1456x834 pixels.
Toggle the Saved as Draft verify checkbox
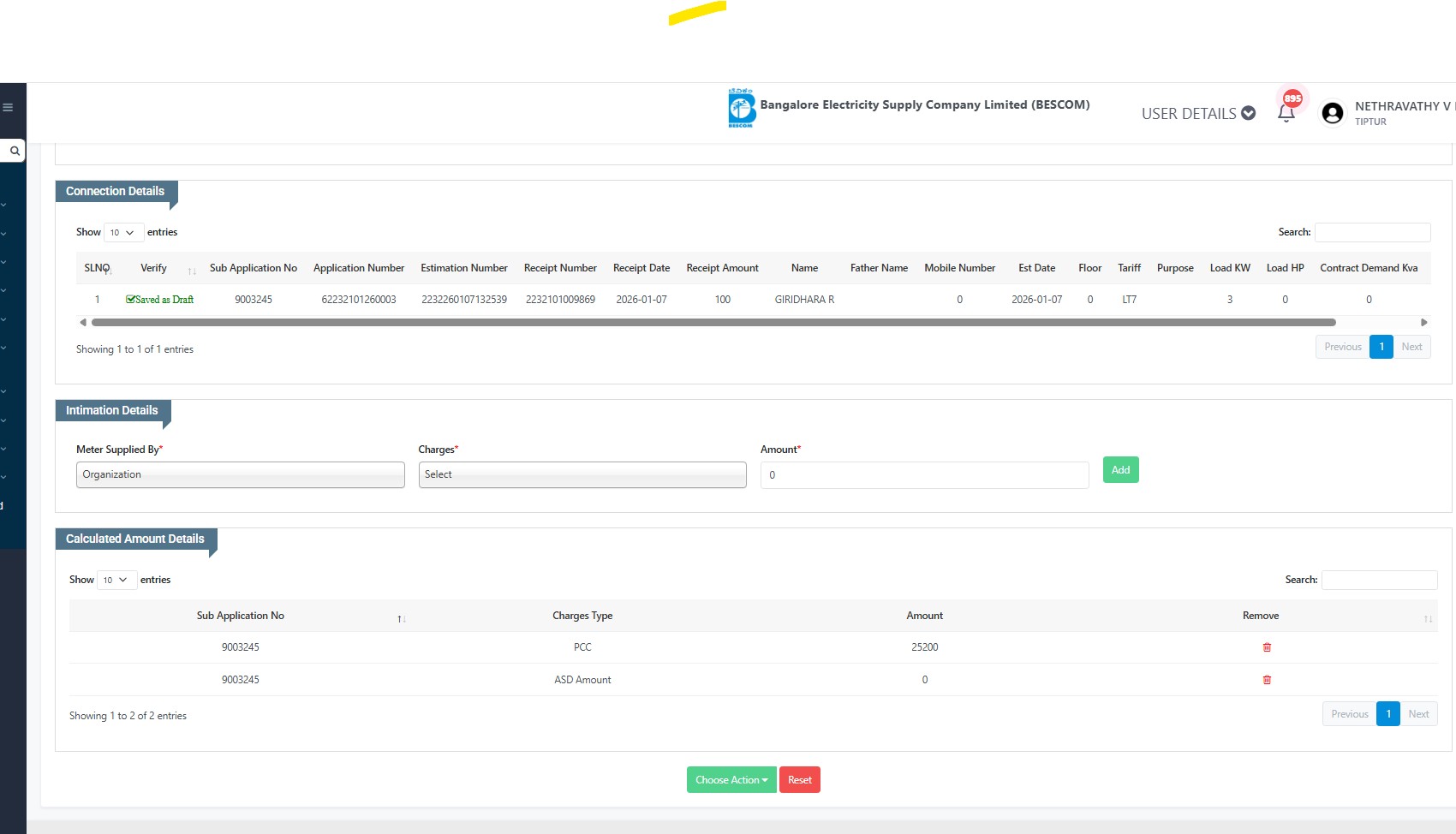131,300
